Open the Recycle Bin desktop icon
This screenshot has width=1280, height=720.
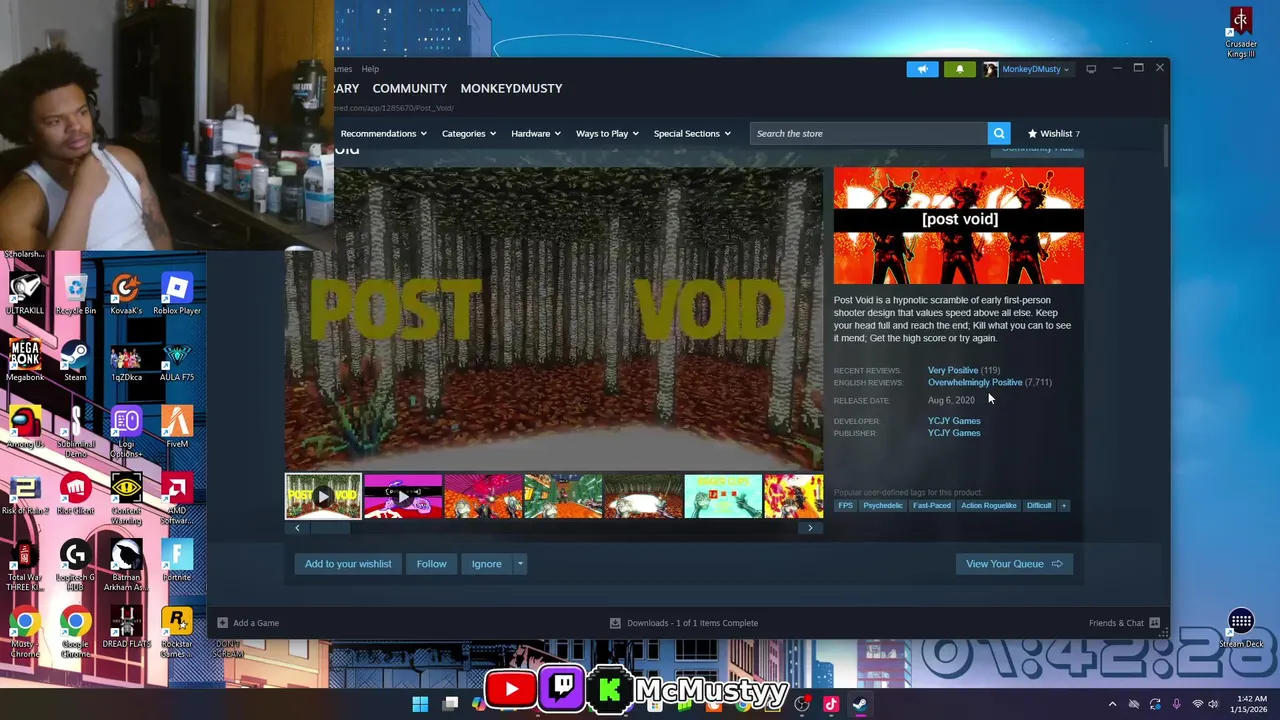tap(75, 295)
